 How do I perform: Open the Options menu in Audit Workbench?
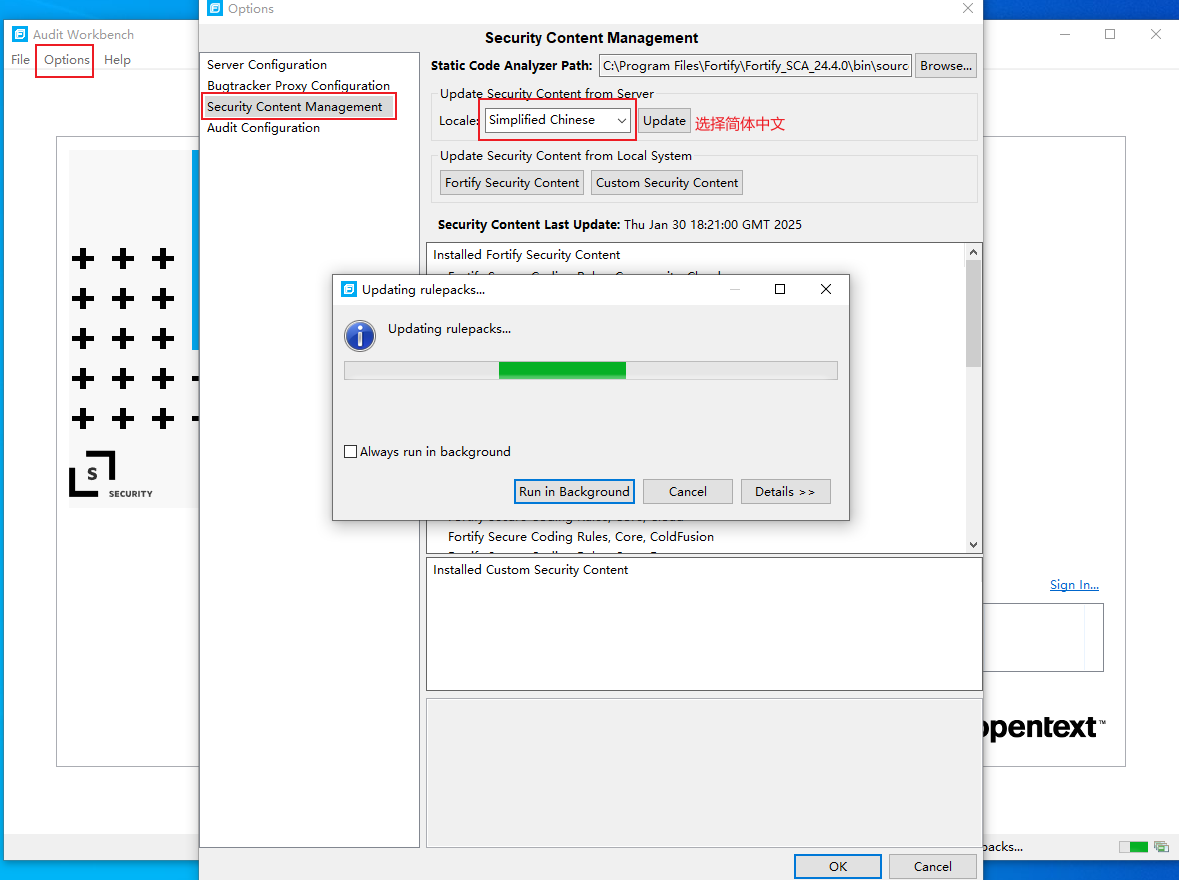(66, 59)
